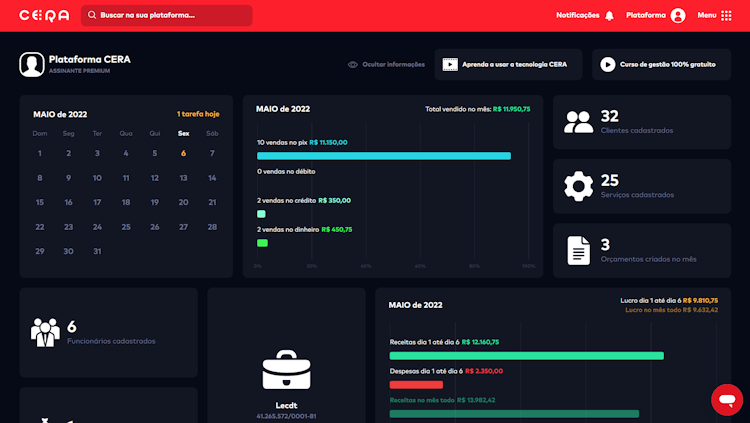Open '3 Orçamentos criados no mês' card
The image size is (750, 423).
(x=642, y=251)
